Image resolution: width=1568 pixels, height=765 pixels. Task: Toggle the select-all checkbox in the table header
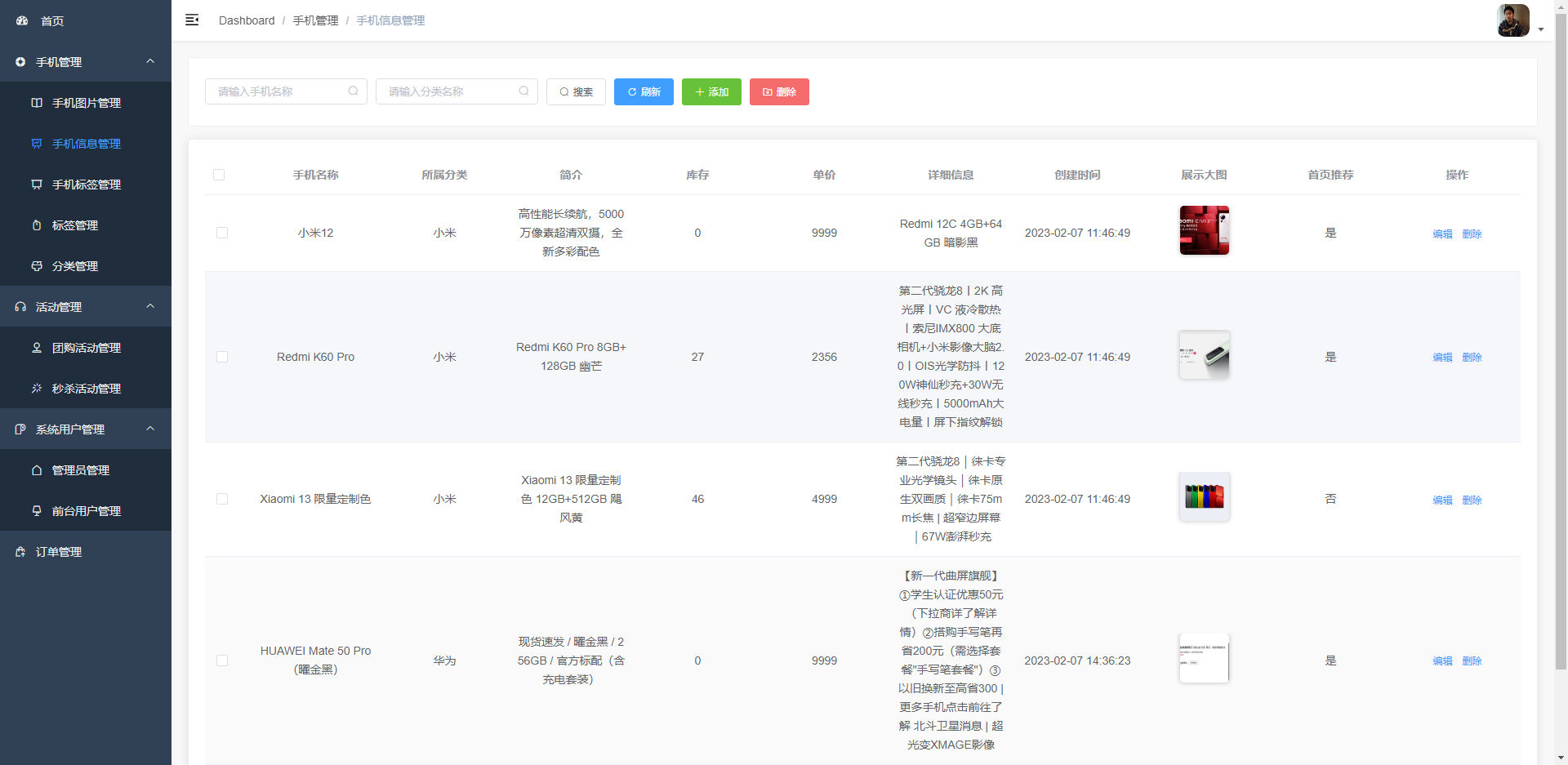pos(219,175)
